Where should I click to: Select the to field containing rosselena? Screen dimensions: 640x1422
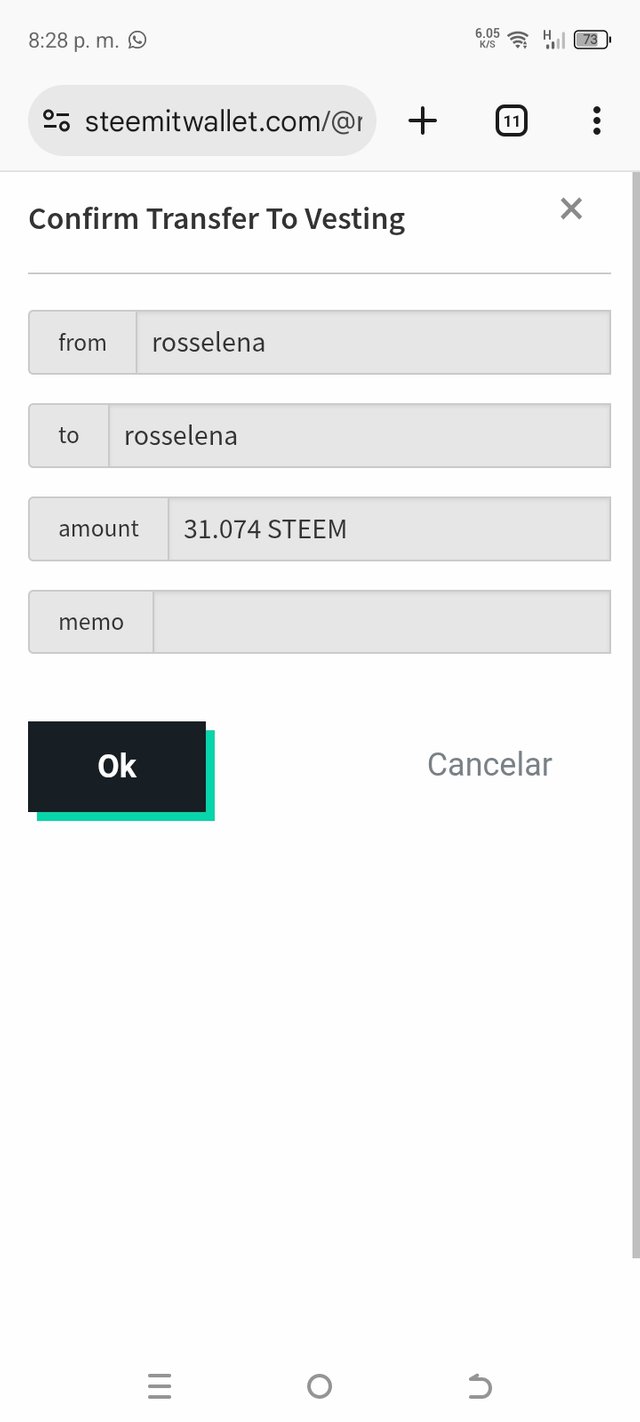[359, 435]
